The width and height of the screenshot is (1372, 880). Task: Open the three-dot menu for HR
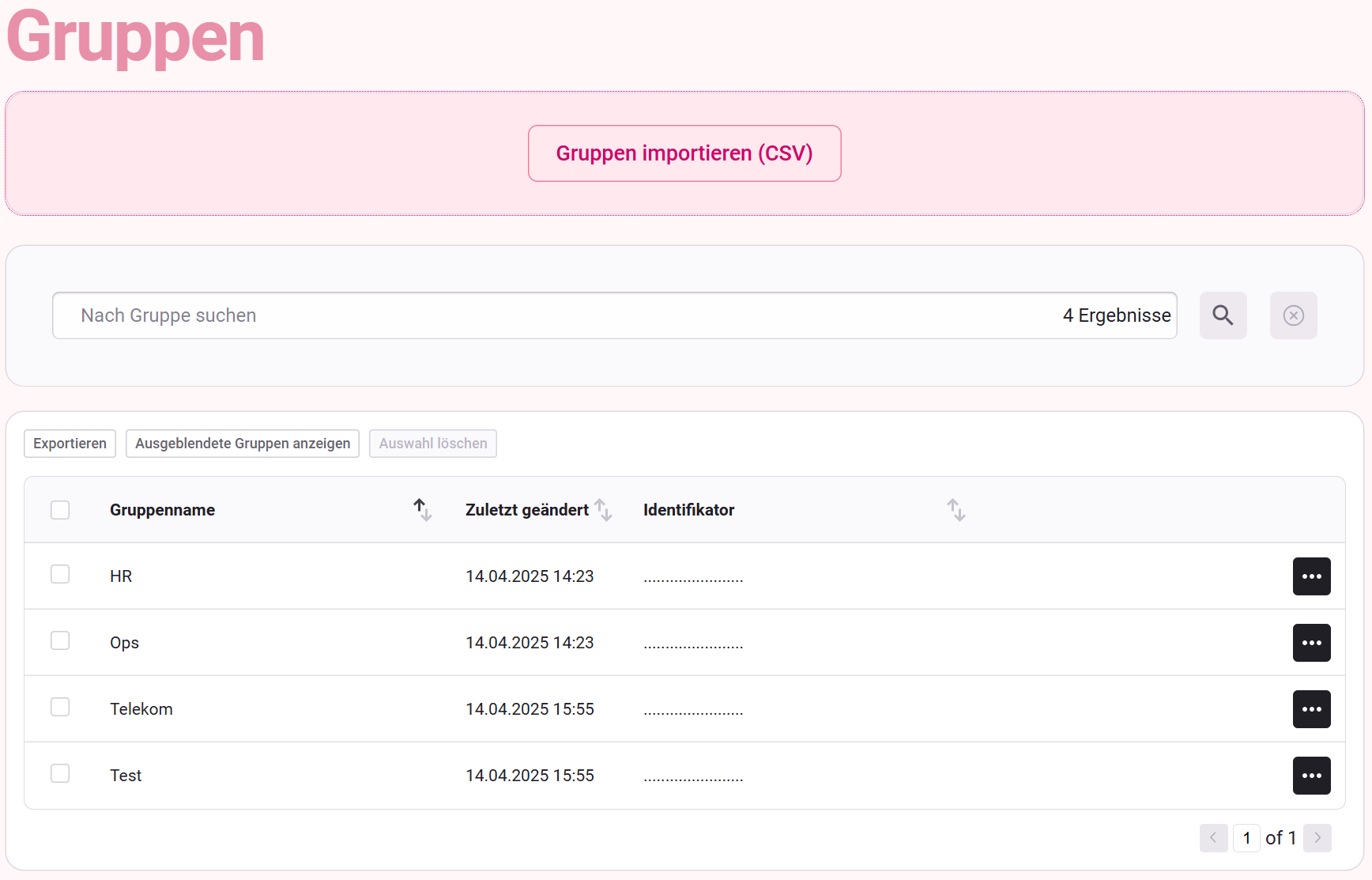[x=1311, y=576]
